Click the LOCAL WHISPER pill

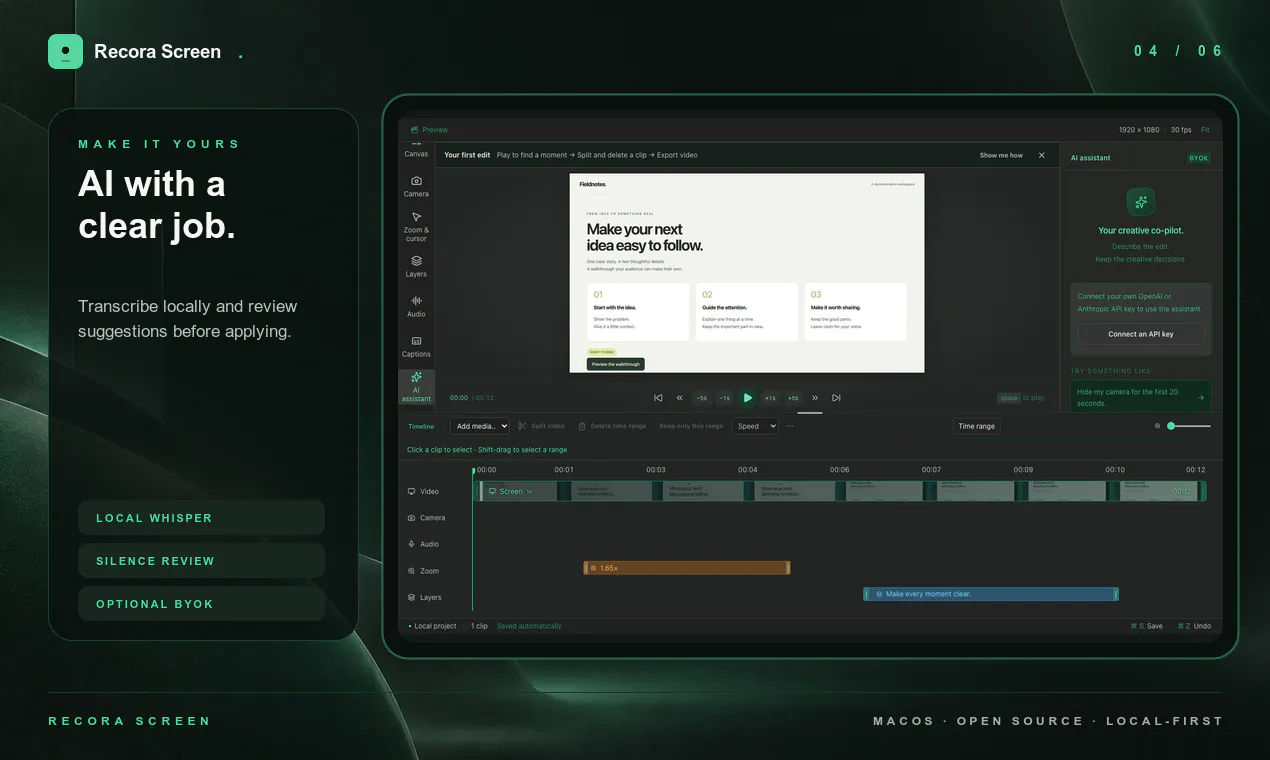point(201,518)
